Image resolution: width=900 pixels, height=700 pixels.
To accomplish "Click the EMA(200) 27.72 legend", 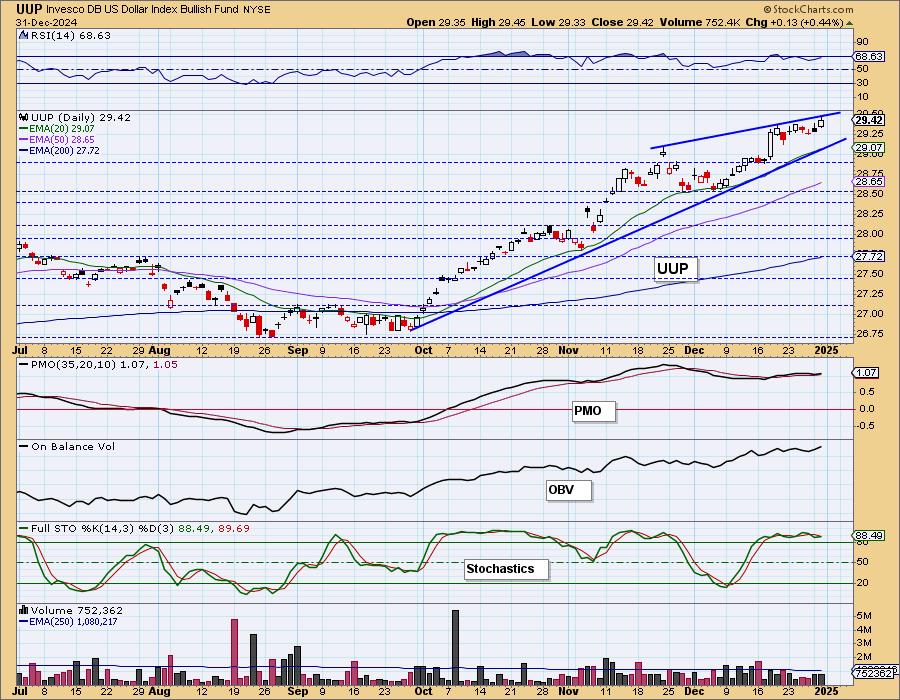I will (x=64, y=150).
